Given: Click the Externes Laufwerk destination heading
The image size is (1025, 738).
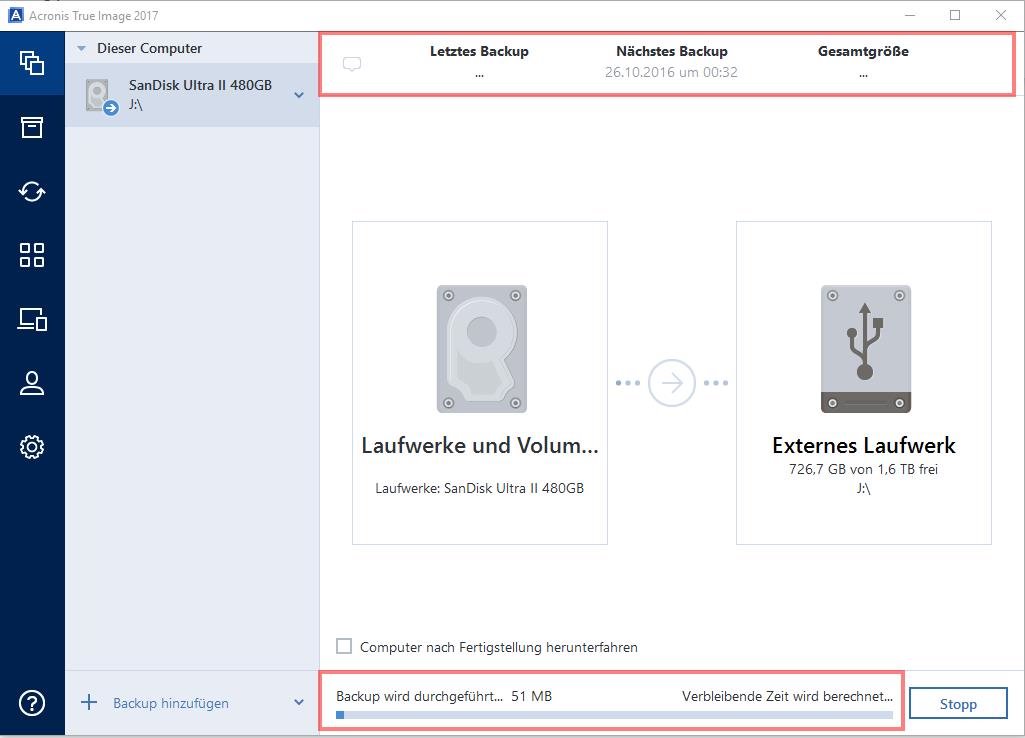Looking at the screenshot, I should pos(864,445).
